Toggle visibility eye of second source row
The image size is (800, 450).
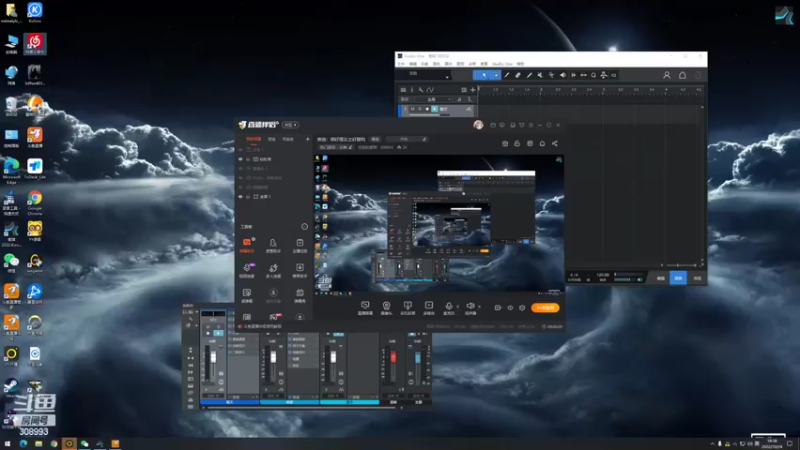coord(241,159)
